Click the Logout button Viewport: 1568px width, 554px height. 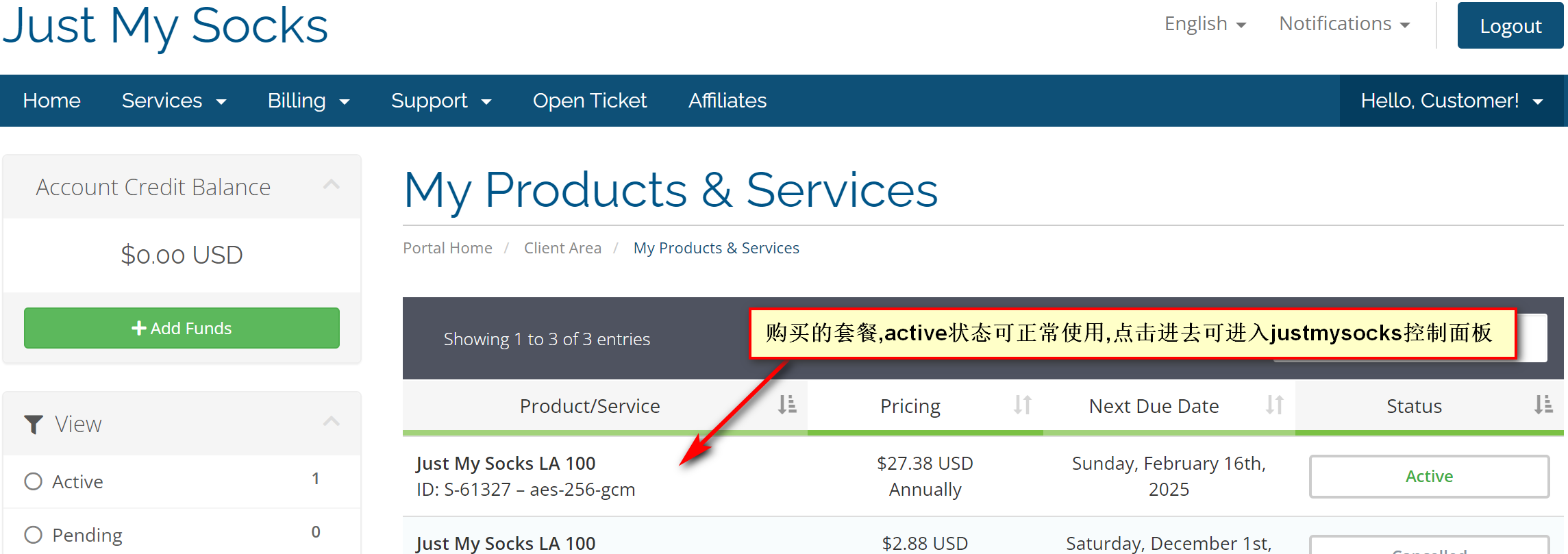tap(1510, 26)
